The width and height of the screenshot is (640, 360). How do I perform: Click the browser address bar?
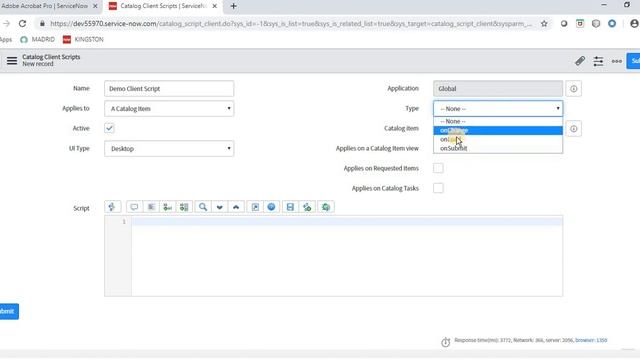(291, 24)
